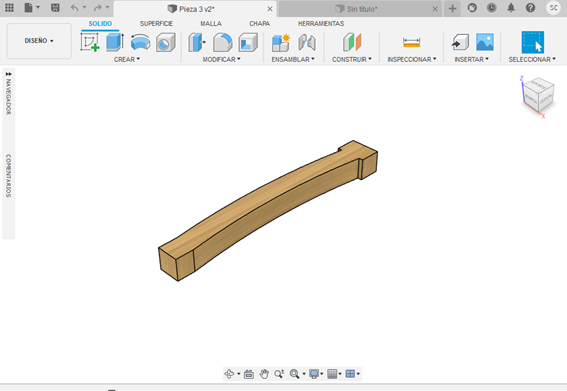
Task: Select the MALLA ribbon tab
Action: [x=211, y=24]
